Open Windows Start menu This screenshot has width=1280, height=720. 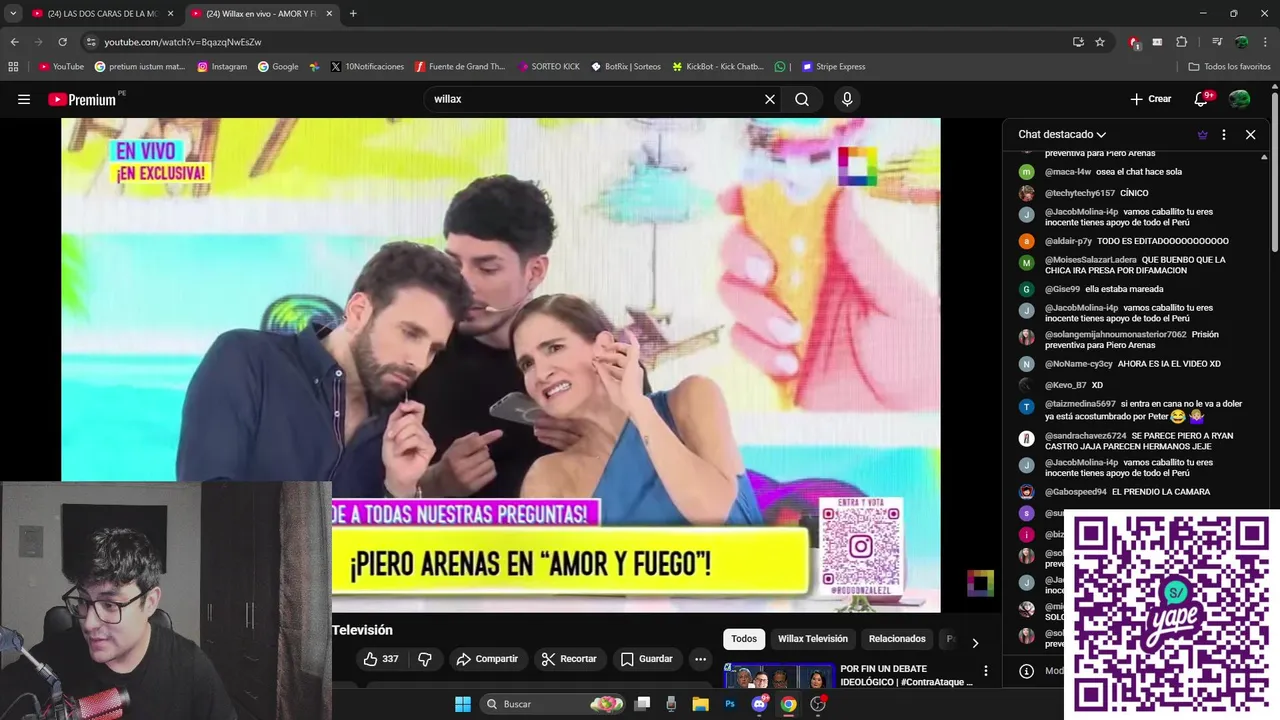pos(463,704)
